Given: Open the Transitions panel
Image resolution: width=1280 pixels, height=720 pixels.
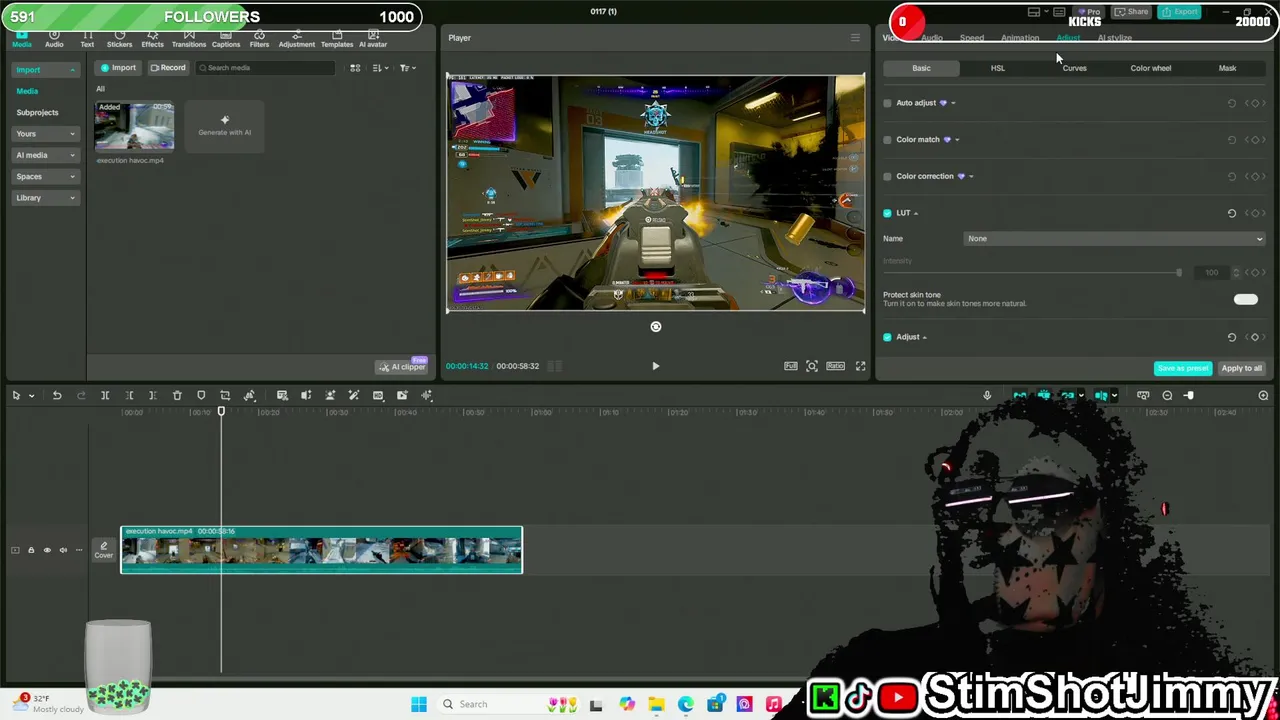Looking at the screenshot, I should pyautogui.click(x=189, y=40).
